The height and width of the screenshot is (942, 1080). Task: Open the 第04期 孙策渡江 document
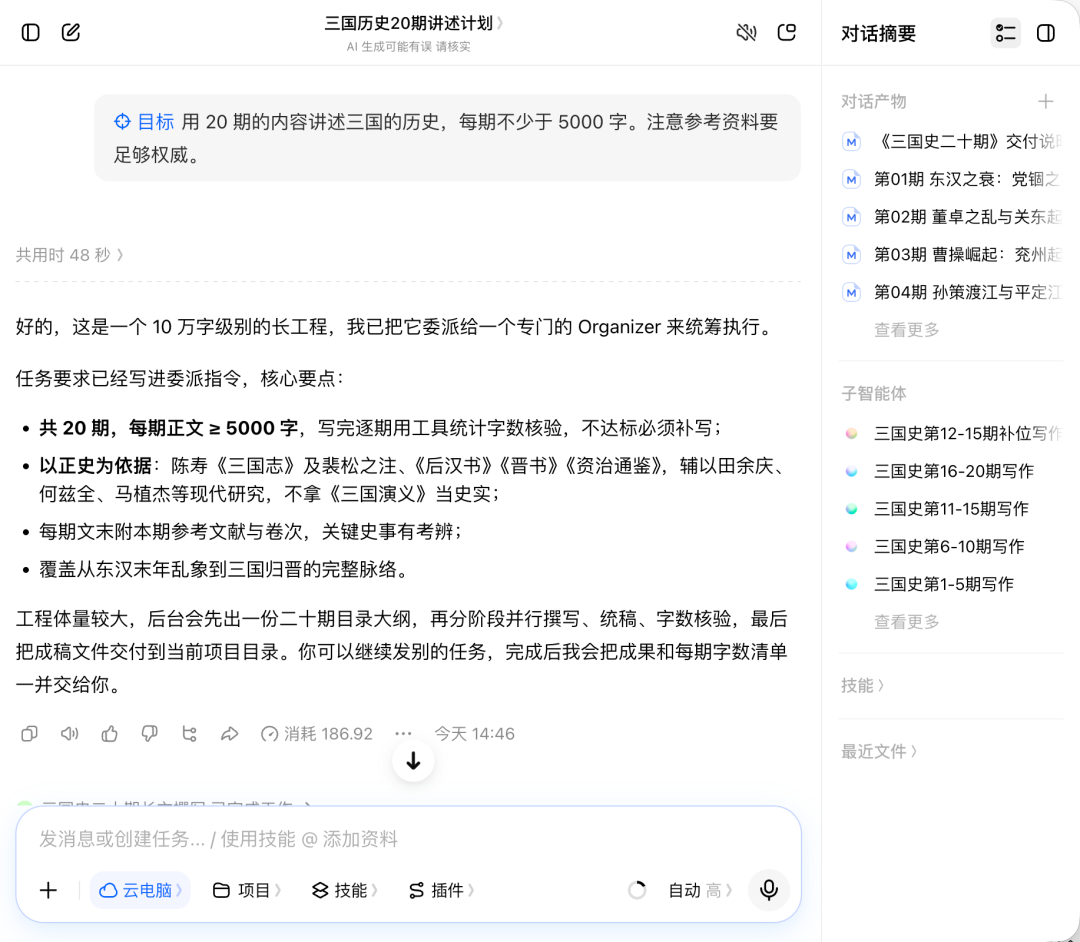951,292
